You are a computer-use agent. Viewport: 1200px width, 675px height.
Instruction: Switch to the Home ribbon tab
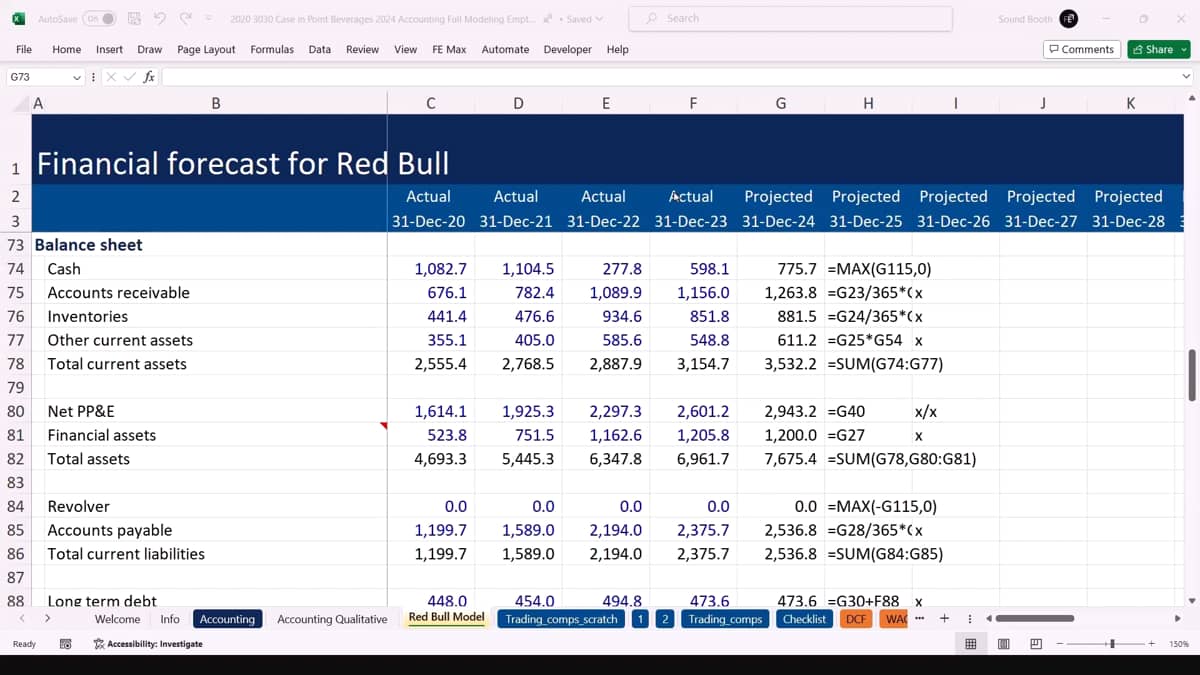(x=67, y=49)
